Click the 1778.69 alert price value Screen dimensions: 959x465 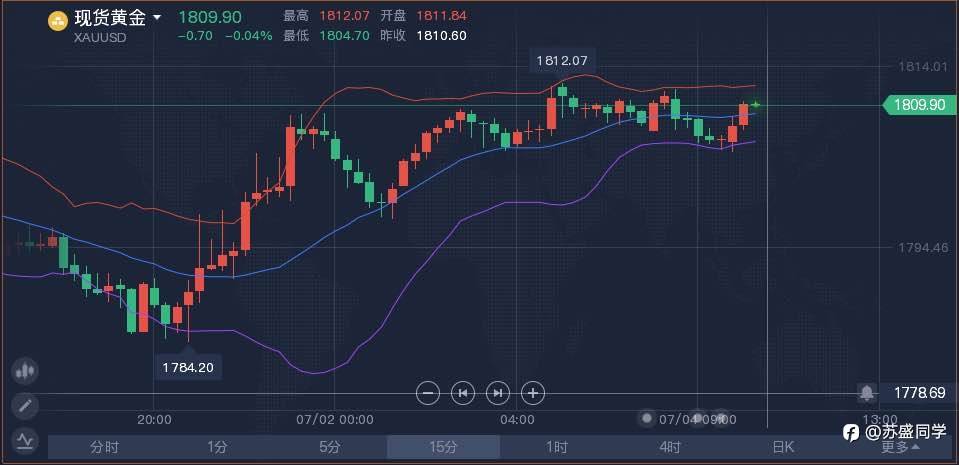919,393
